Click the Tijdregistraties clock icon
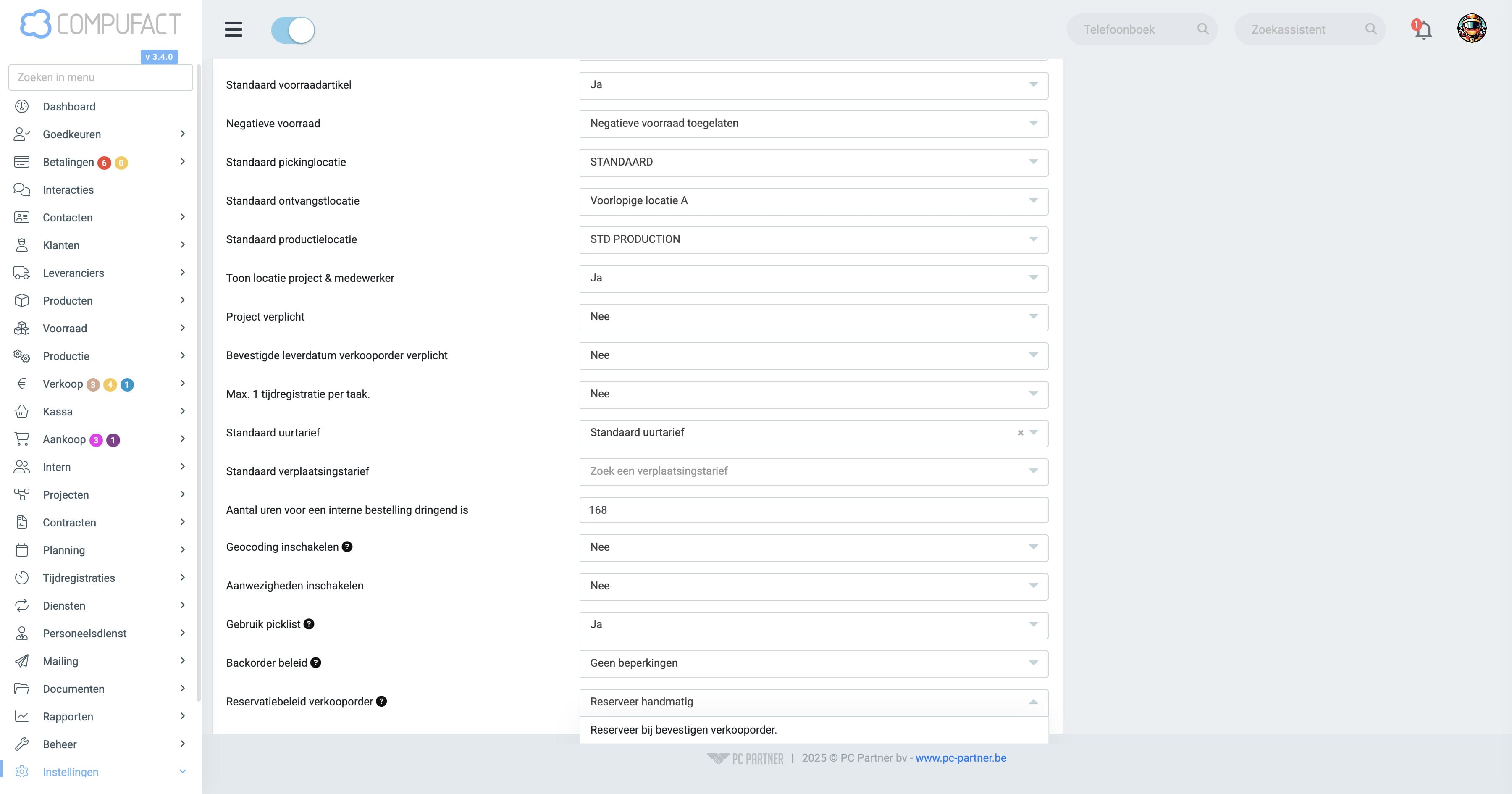 [x=22, y=578]
